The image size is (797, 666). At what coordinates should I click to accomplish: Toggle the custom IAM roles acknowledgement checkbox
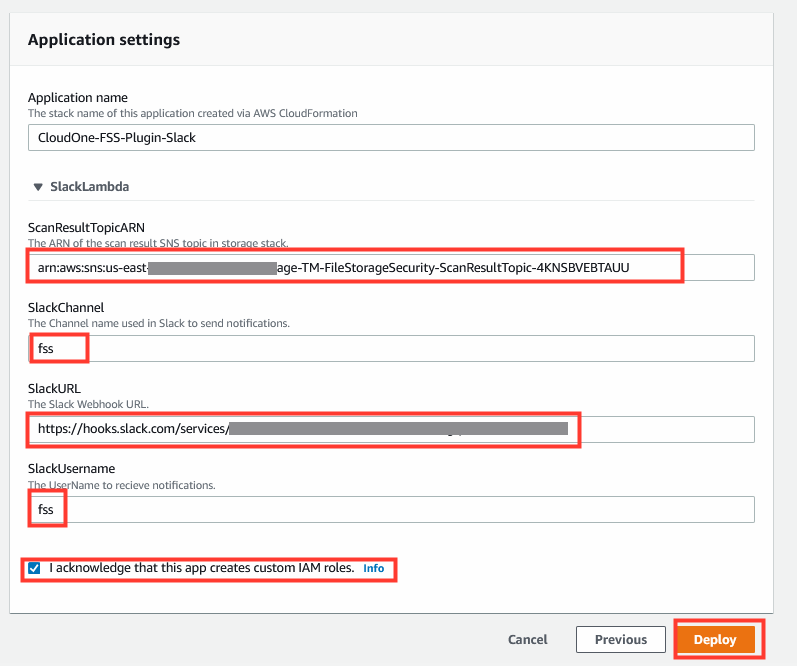click(34, 568)
